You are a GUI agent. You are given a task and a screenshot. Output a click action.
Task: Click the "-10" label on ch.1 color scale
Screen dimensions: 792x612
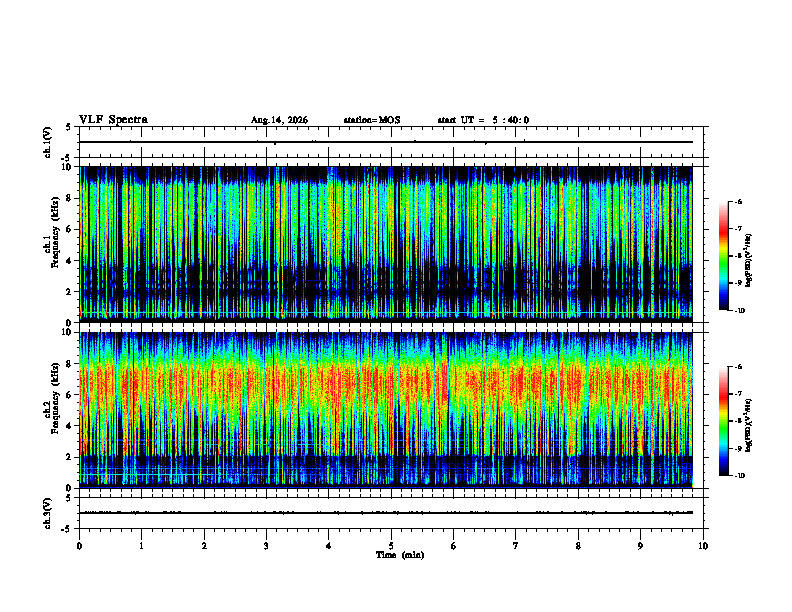(740, 311)
